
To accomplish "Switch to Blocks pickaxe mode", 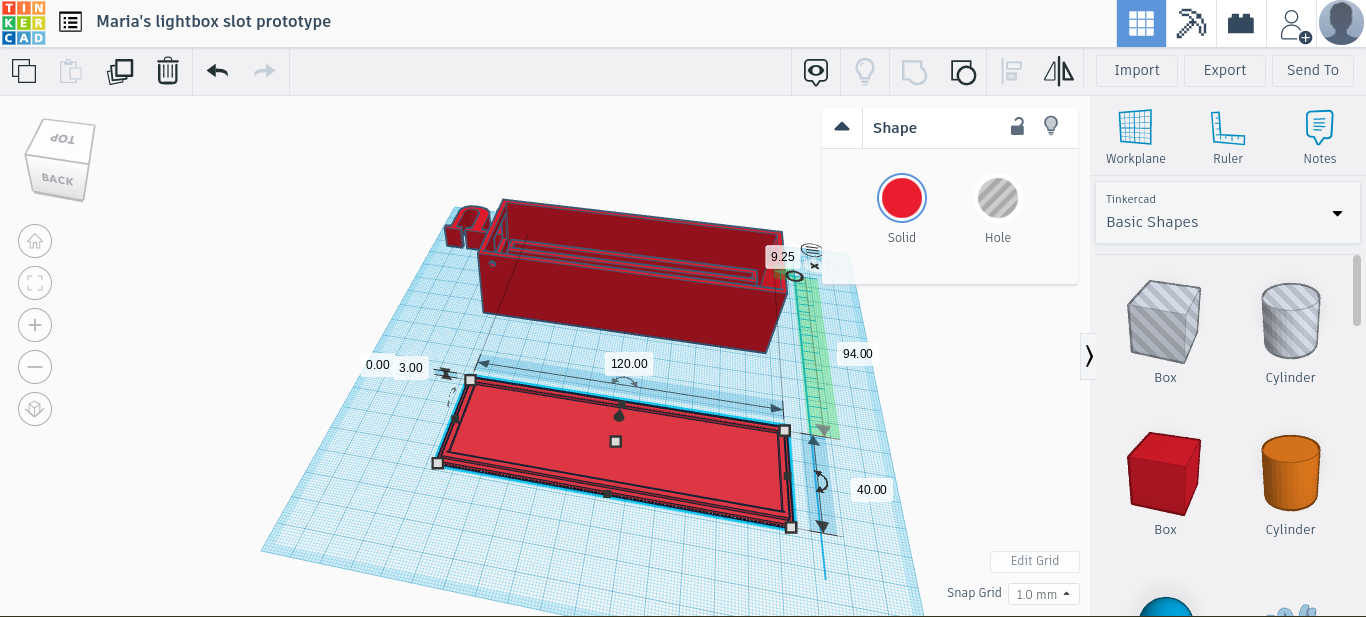I will coord(1191,23).
